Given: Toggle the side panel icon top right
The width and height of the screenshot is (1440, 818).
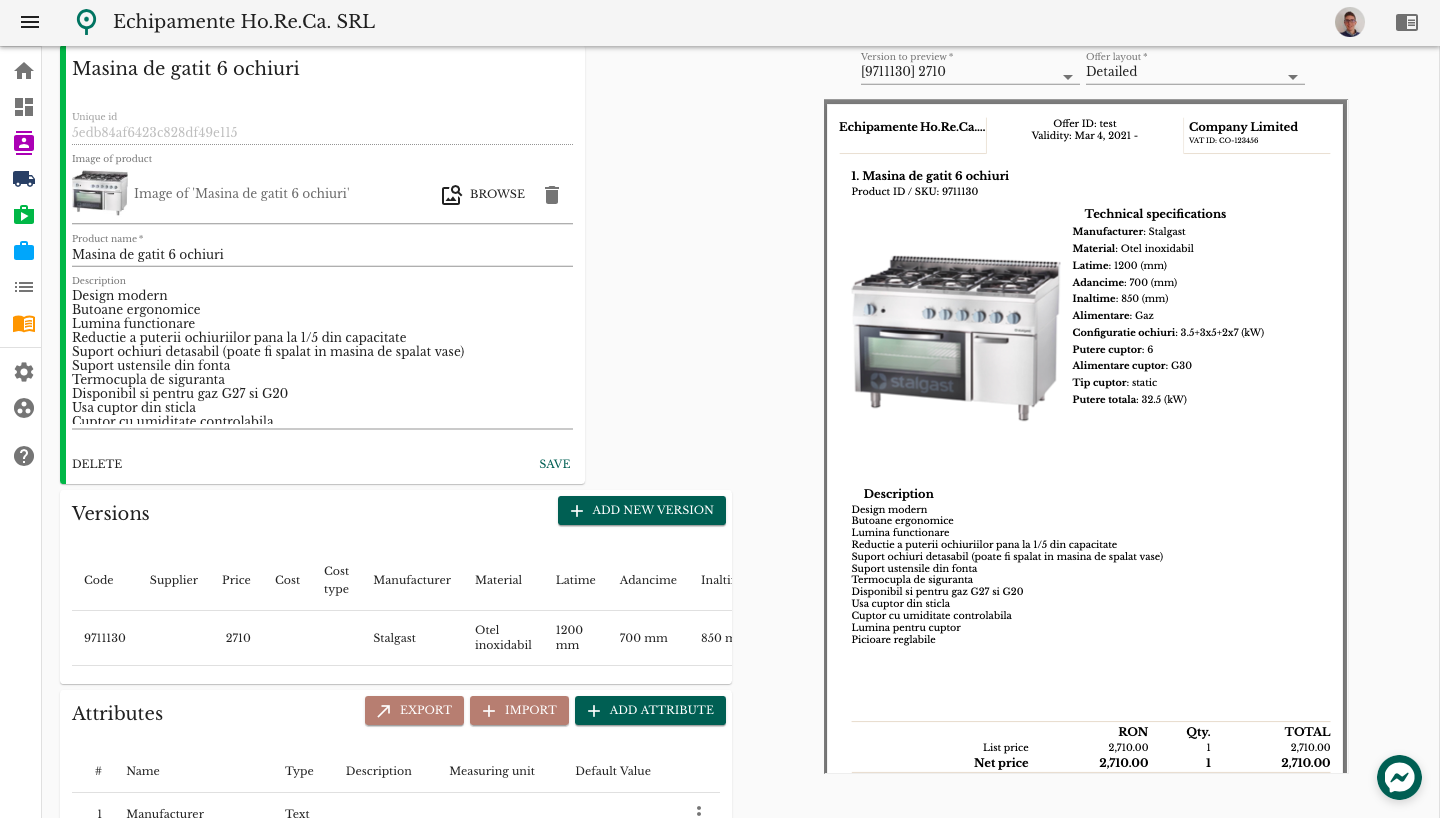Looking at the screenshot, I should [x=1407, y=22].
